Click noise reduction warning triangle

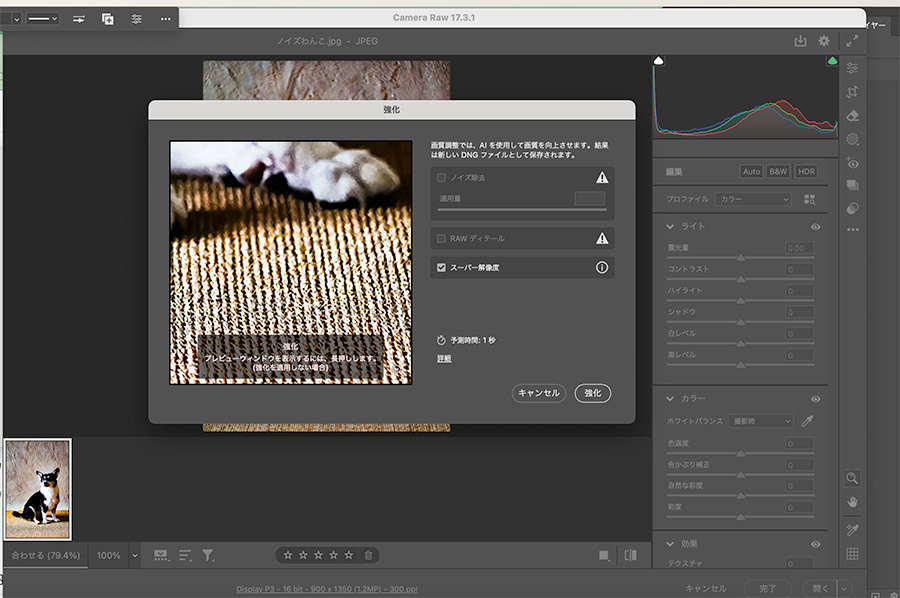coord(602,177)
